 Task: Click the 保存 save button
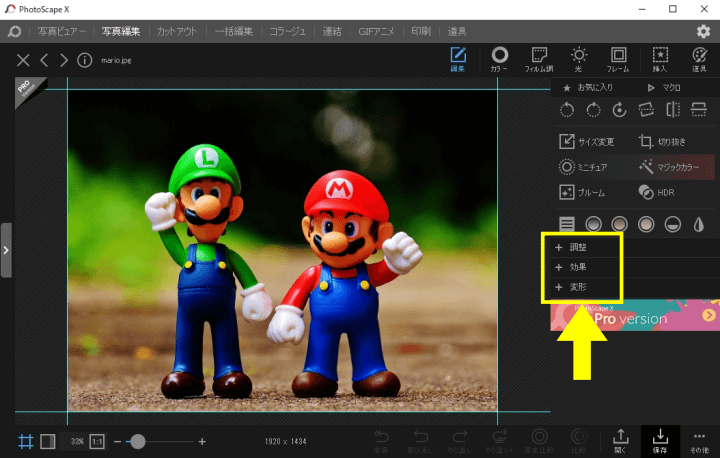click(x=660, y=441)
